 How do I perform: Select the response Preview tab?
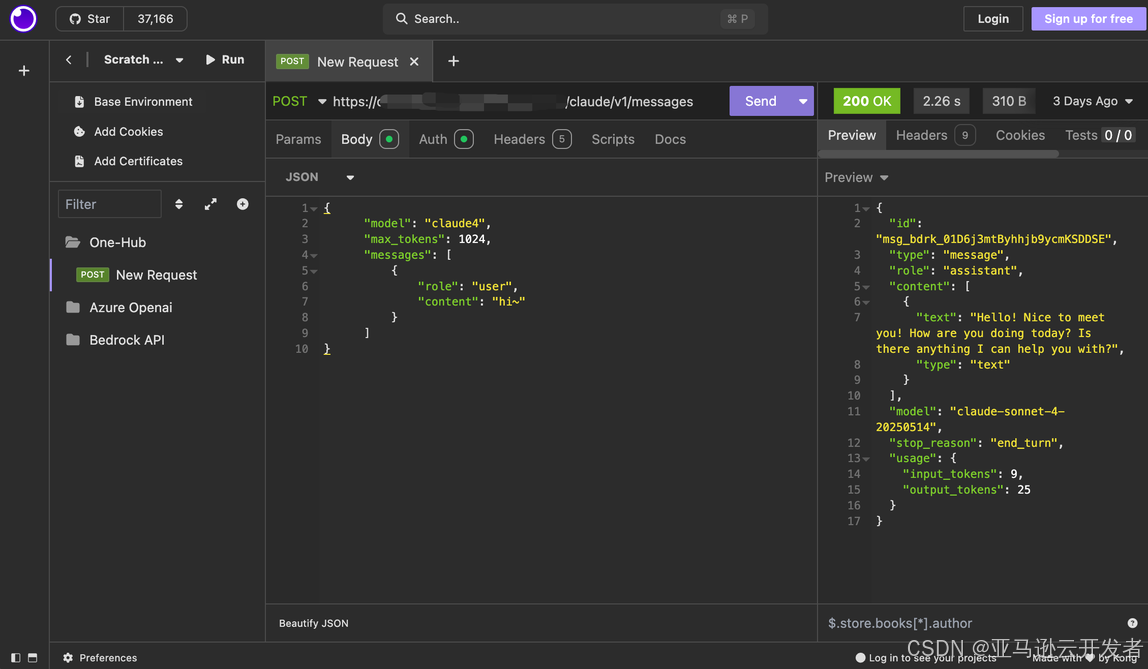pos(851,135)
